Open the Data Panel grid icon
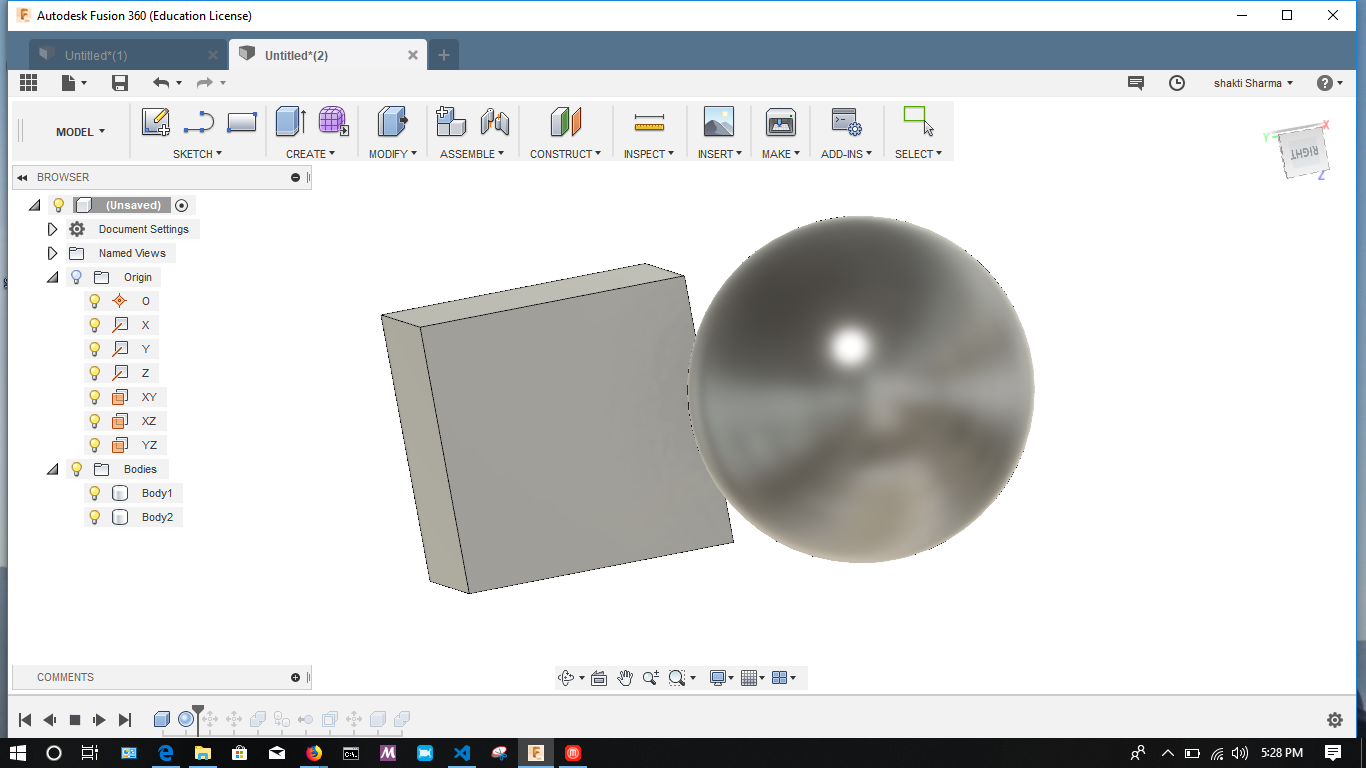 [28, 83]
